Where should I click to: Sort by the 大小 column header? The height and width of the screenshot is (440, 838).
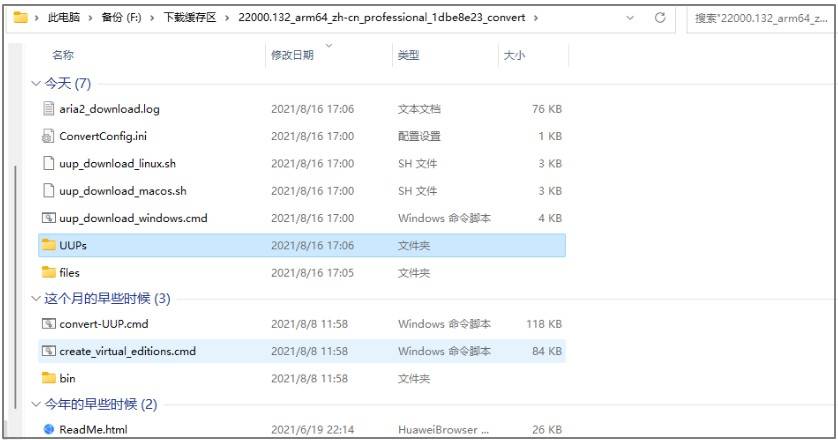(x=514, y=55)
